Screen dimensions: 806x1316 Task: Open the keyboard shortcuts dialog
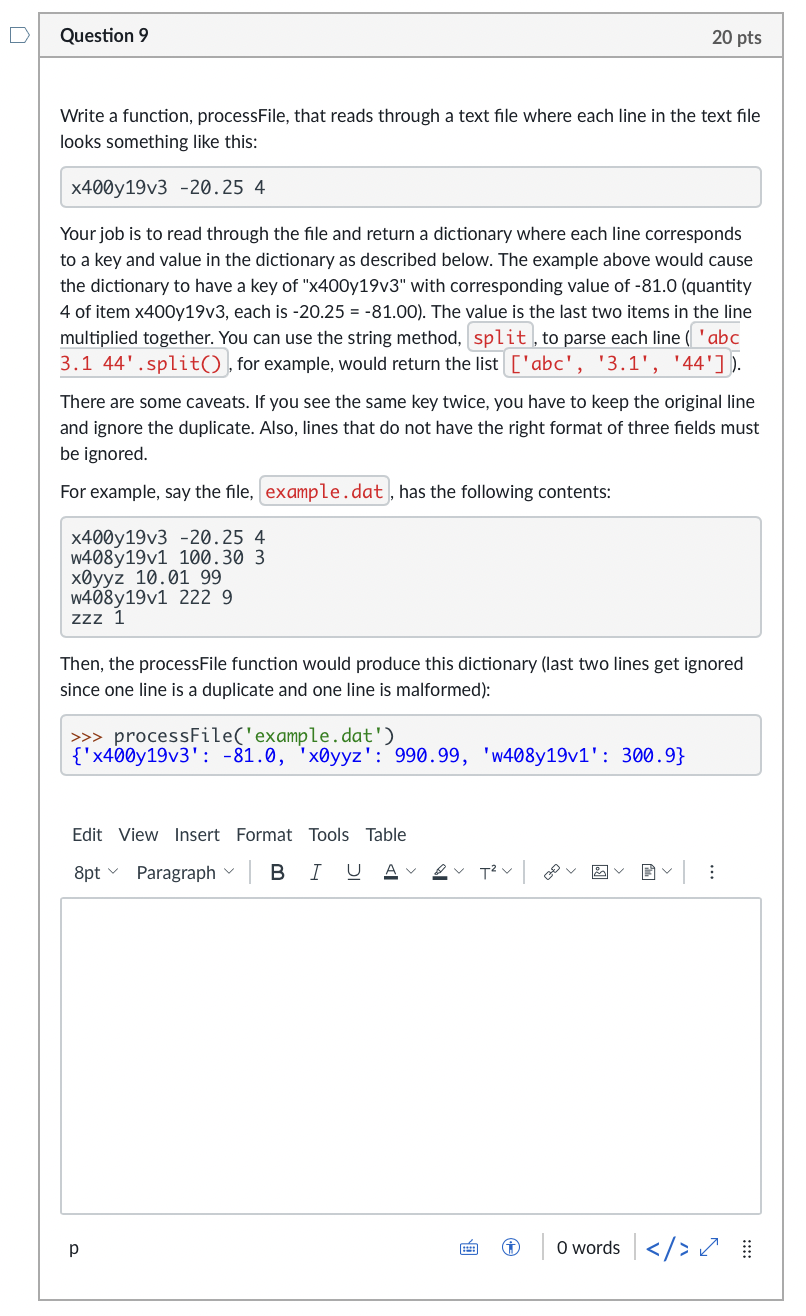point(468,1248)
